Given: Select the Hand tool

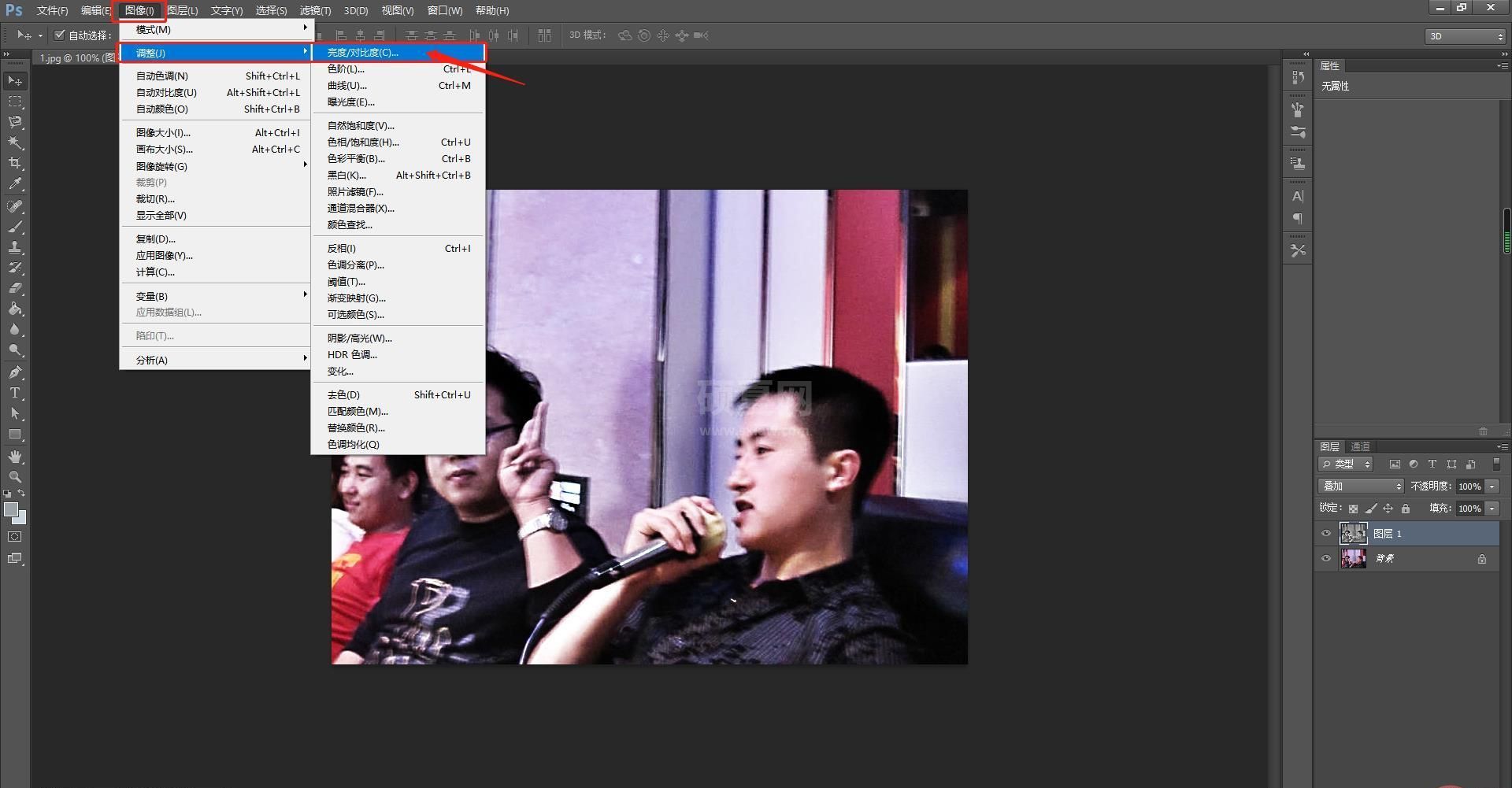Looking at the screenshot, I should pos(15,457).
